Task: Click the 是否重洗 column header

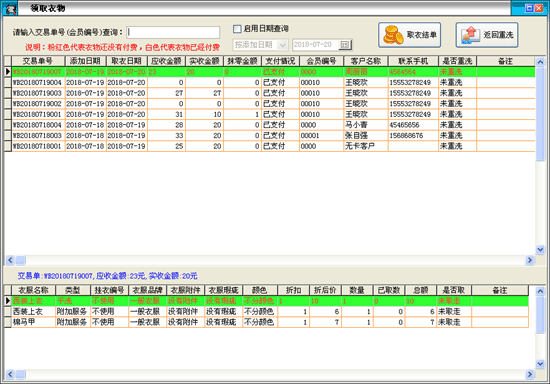Action: [457, 61]
